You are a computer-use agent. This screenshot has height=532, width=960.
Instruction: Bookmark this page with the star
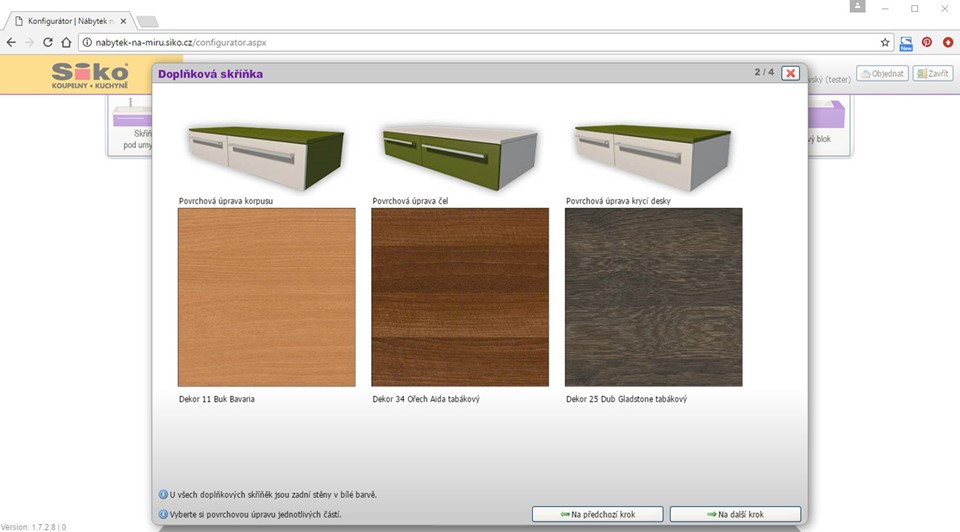(885, 42)
